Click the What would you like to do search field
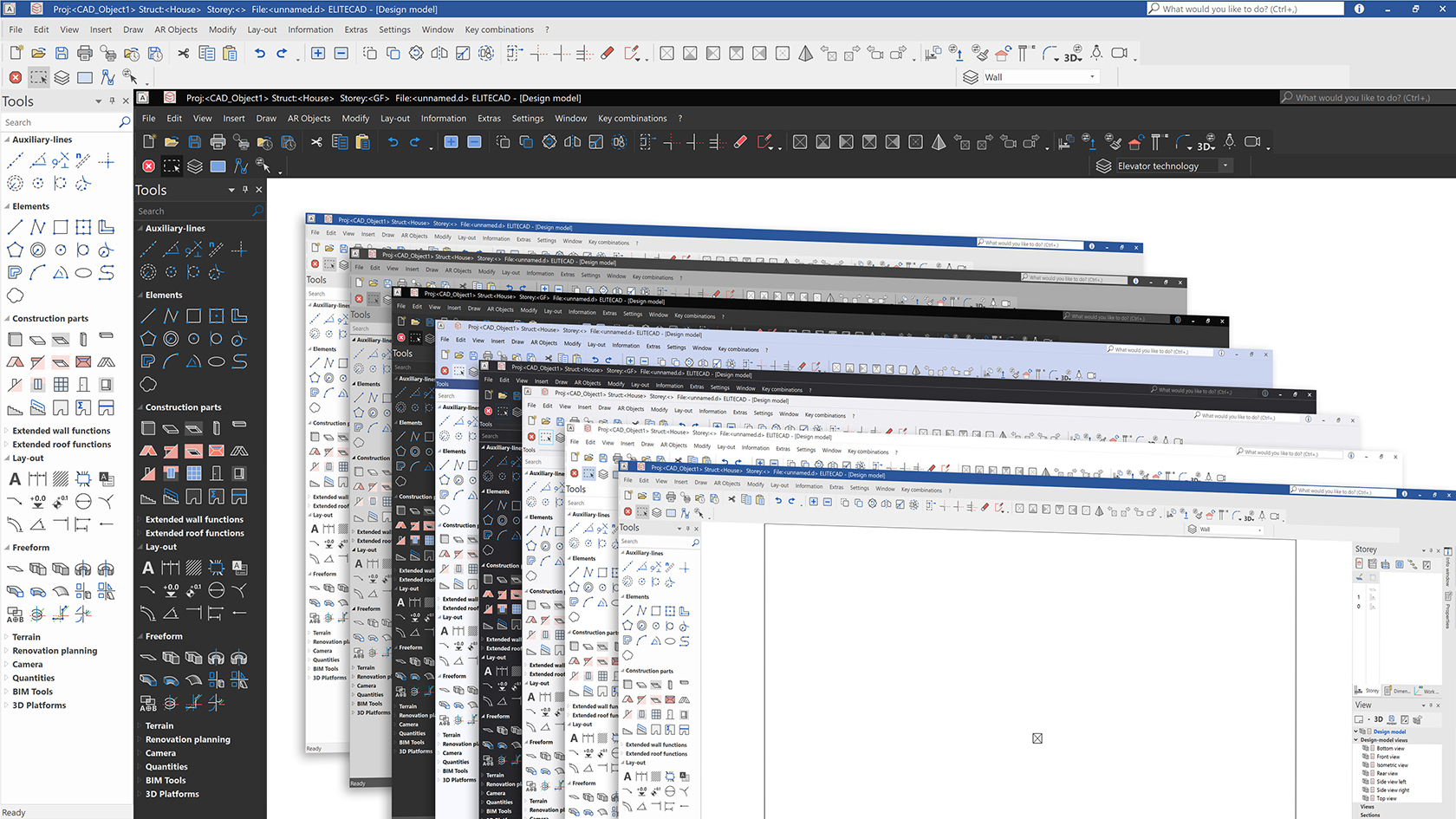Screen dimensions: 1456x819 [1244, 9]
